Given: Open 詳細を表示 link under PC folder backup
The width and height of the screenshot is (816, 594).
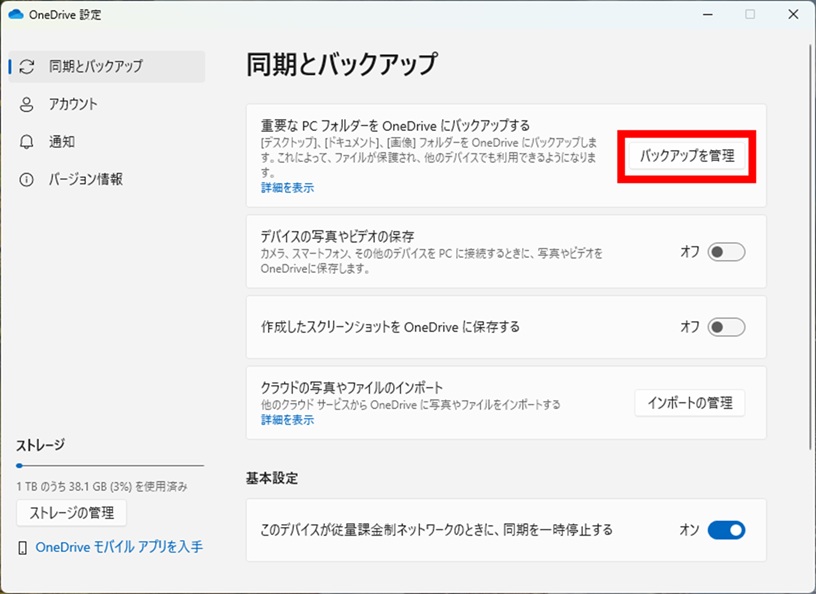Looking at the screenshot, I should [287, 187].
